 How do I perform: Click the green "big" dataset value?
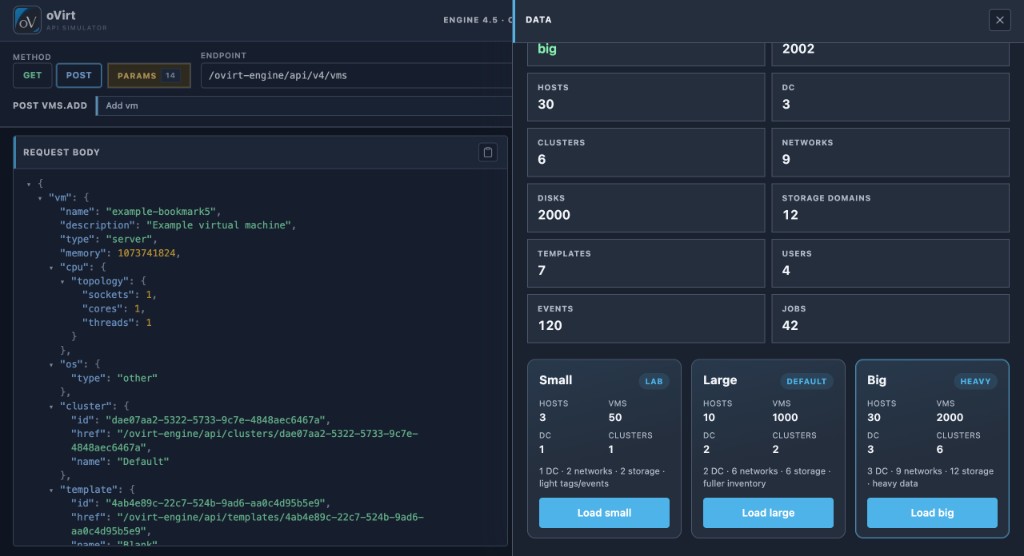click(x=547, y=49)
